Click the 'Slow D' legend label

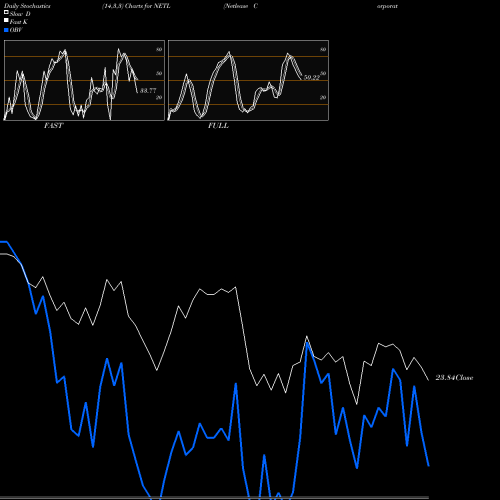point(20,14)
